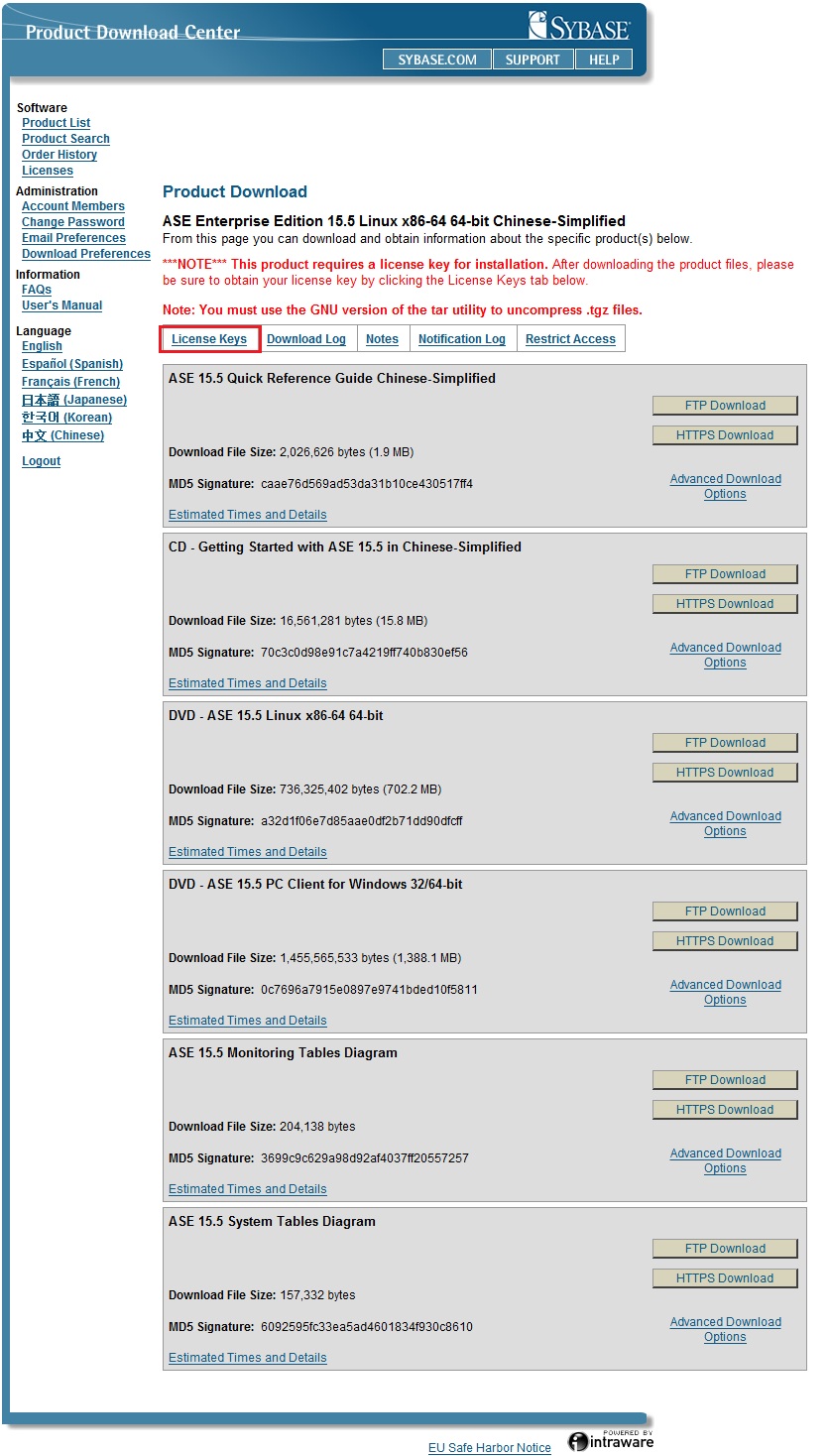Open the Notes tab
The image size is (829, 1456).
[382, 339]
